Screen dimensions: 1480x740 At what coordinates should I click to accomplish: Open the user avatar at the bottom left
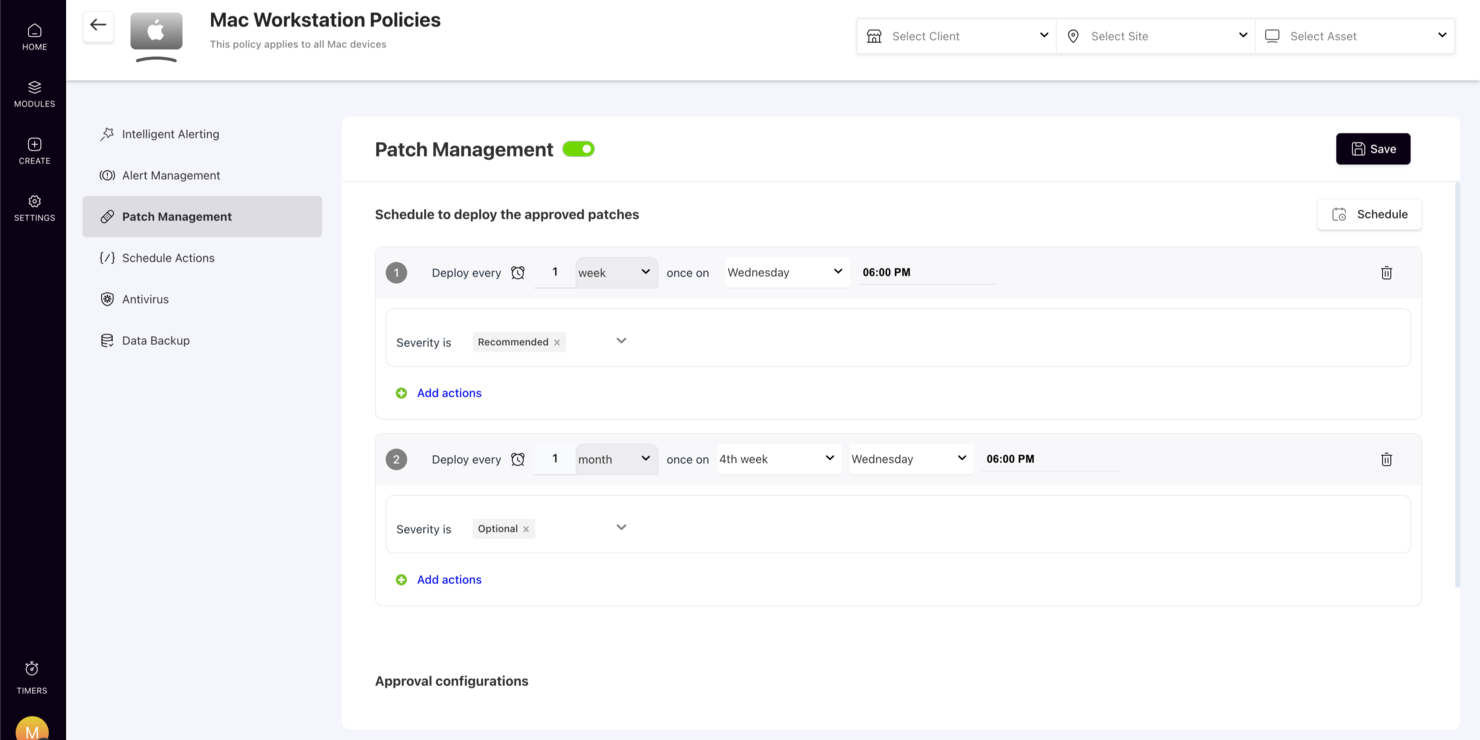[x=31, y=729]
